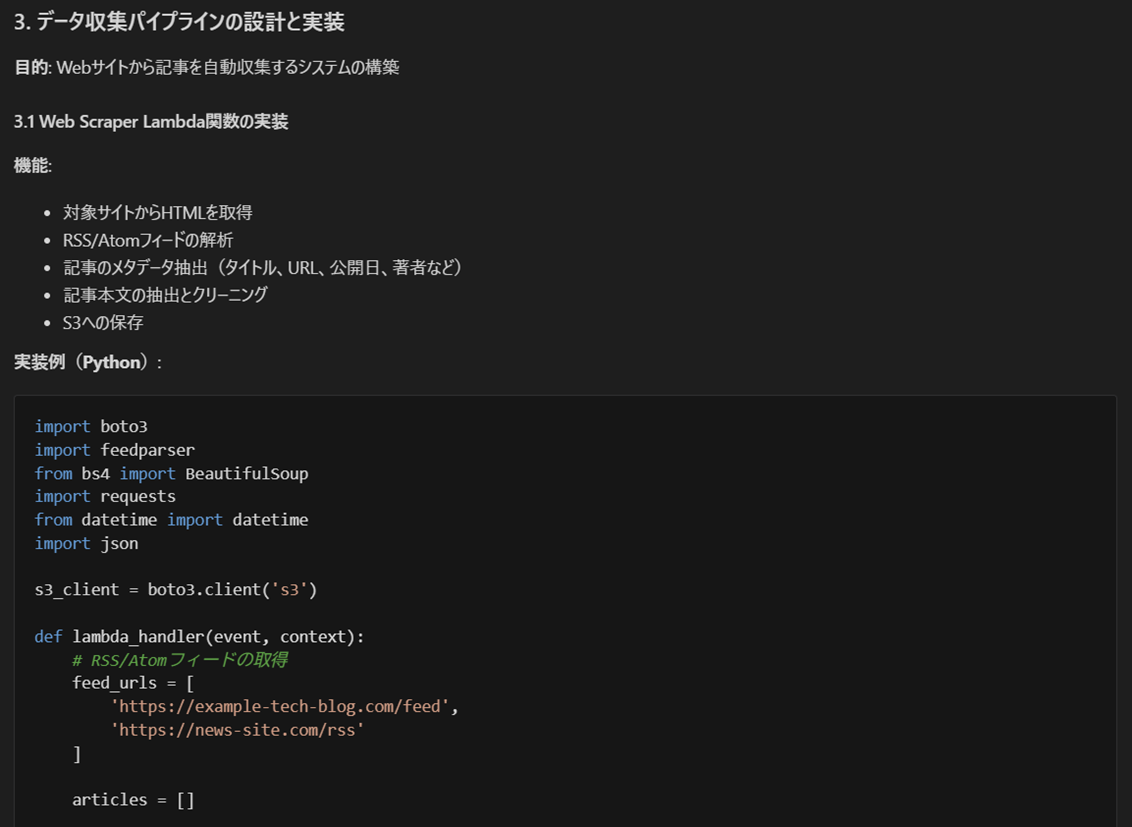This screenshot has height=827, width=1132.
Task: Click the green comment "# RSS/Atomフィードの取得"
Action: pyautogui.click(x=180, y=660)
